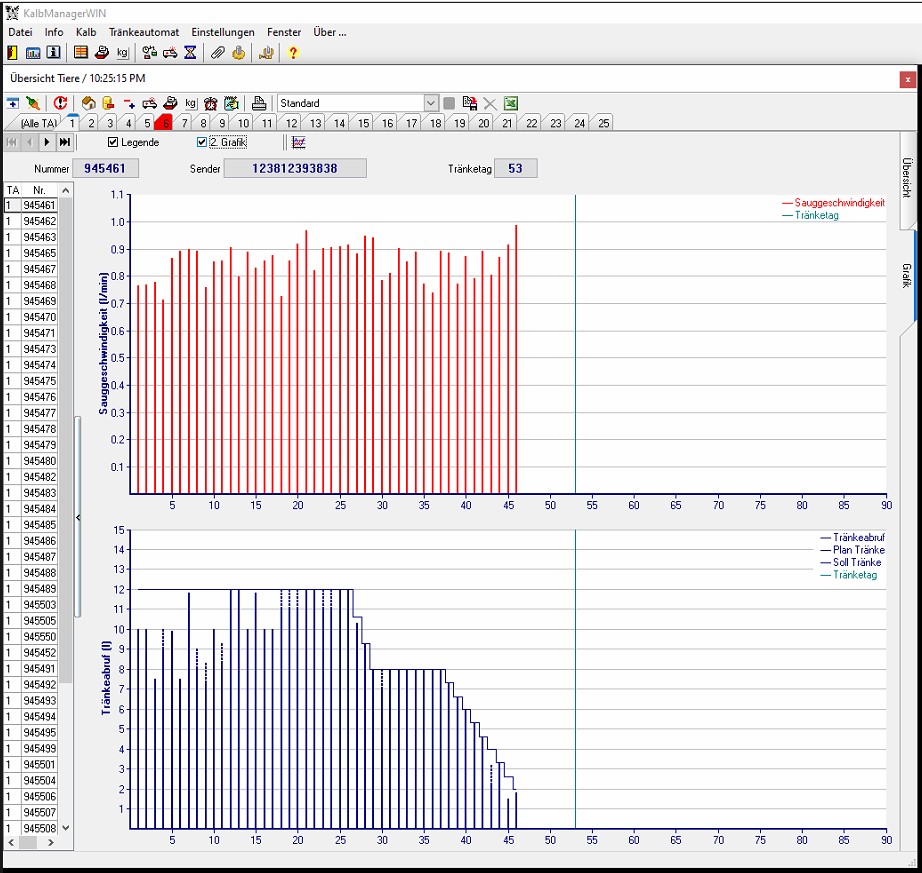Click the house icon in overview toolbar
This screenshot has height=873, width=922.
click(88, 103)
